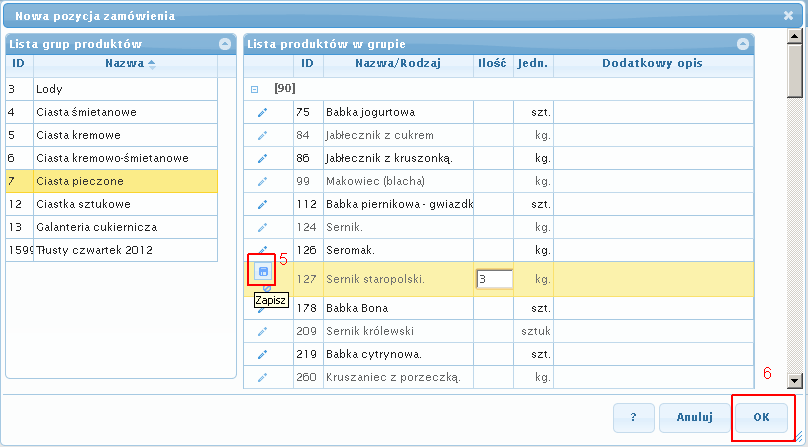The height and width of the screenshot is (447, 808).
Task: Sort groups by the Nazwa column header
Action: click(125, 63)
